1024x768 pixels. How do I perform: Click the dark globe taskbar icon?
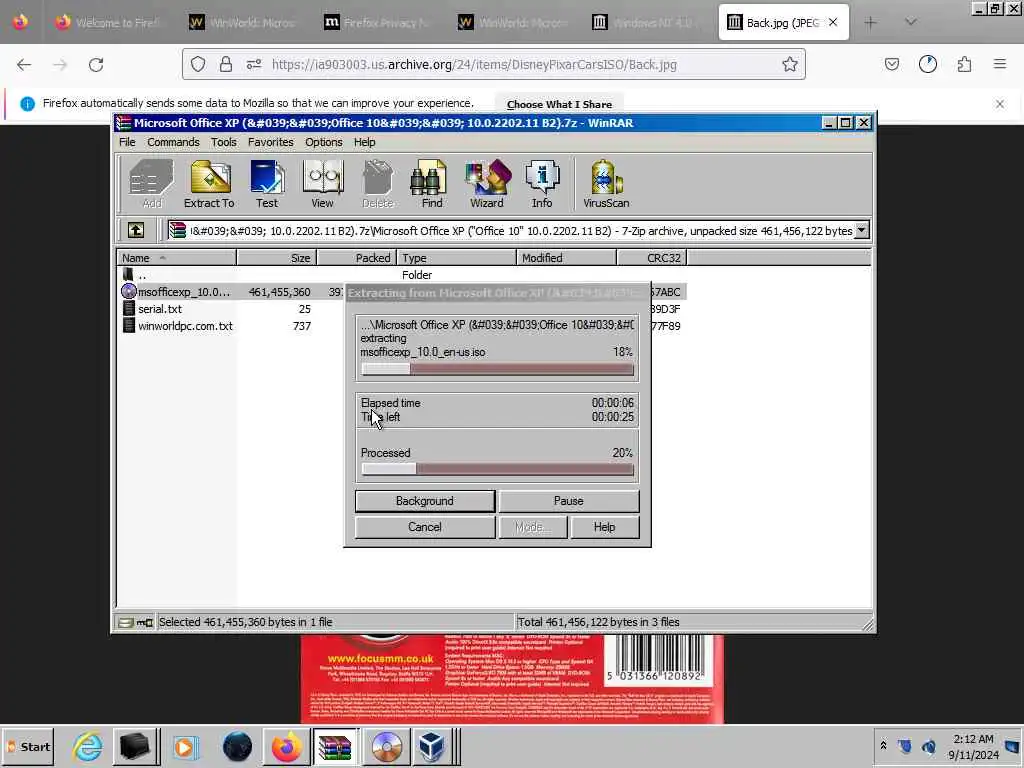point(237,746)
